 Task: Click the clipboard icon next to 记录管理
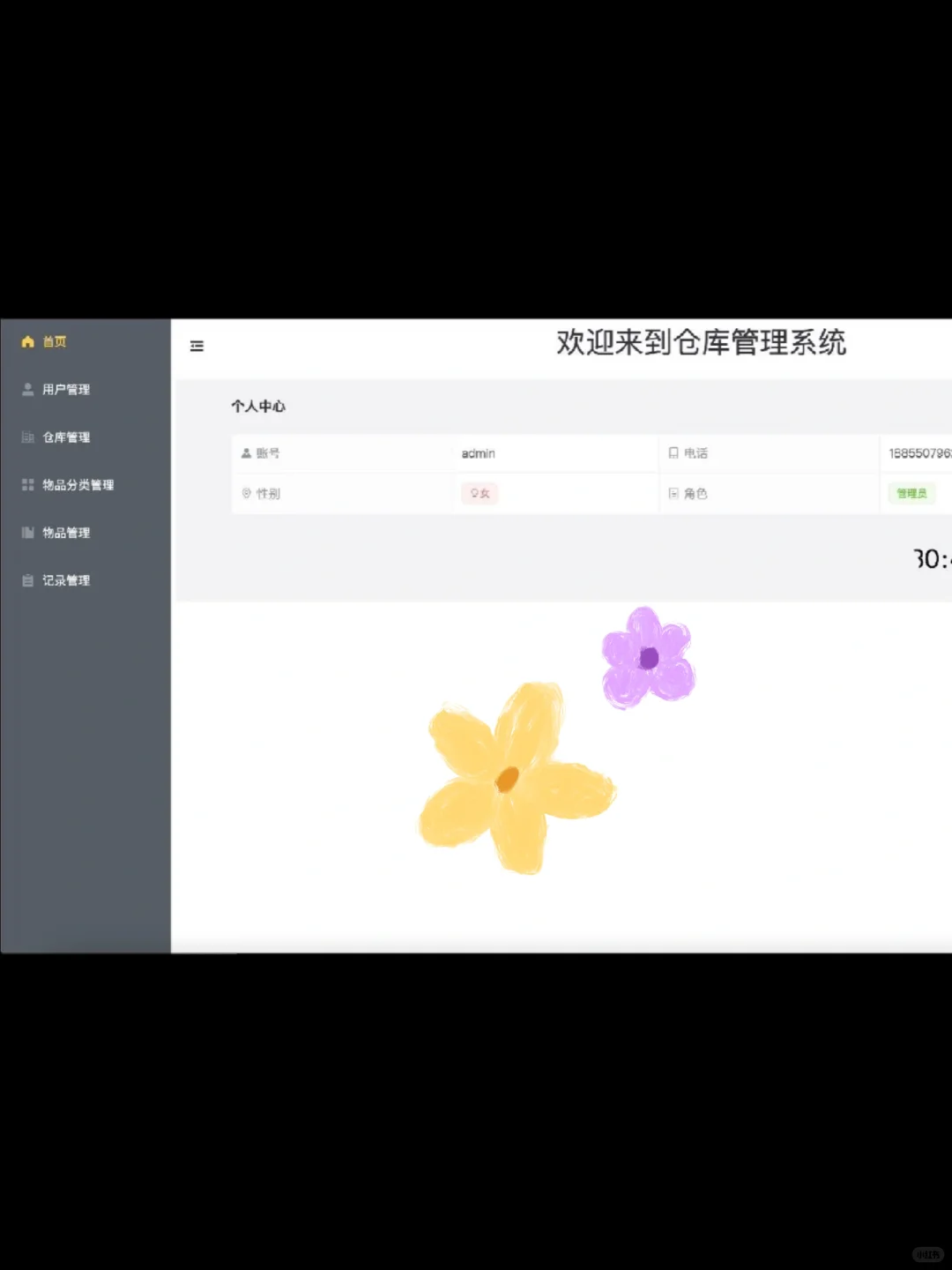point(26,579)
